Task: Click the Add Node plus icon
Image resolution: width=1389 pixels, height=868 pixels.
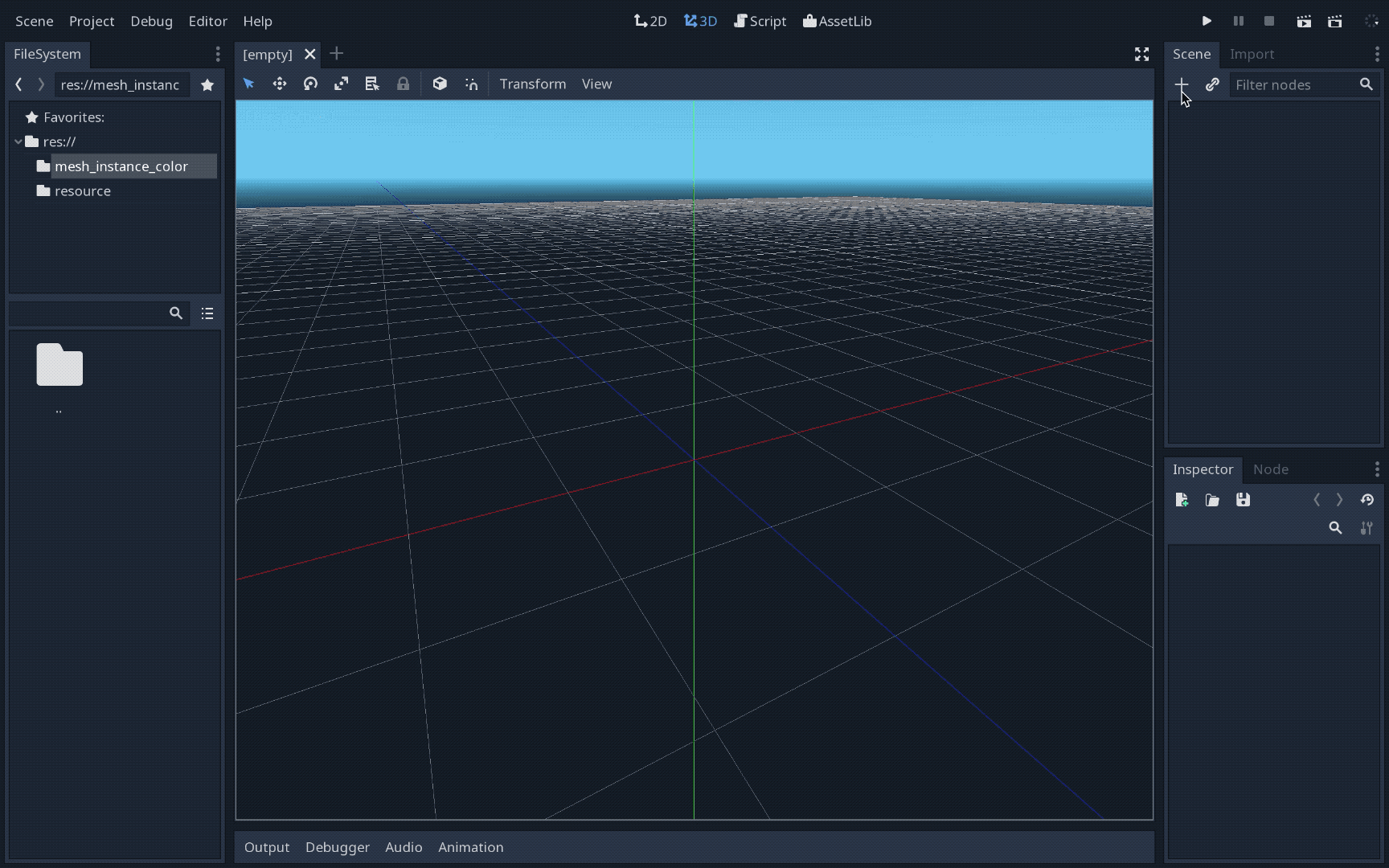Action: click(x=1181, y=84)
